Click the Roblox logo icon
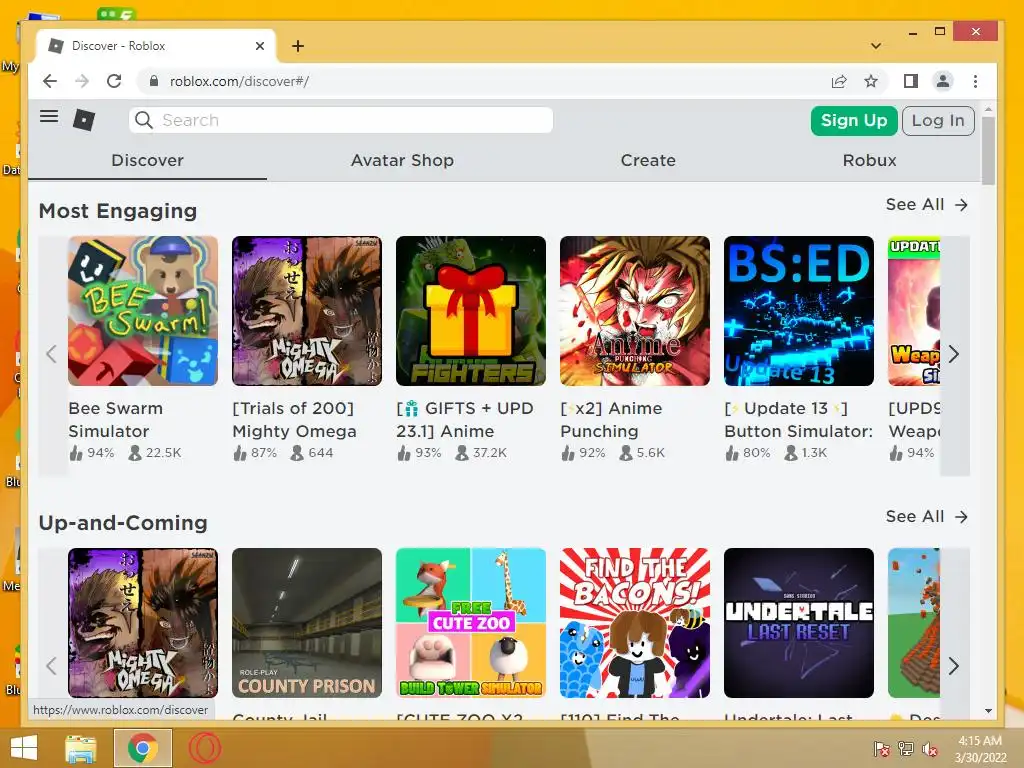The image size is (1024, 768). (84, 120)
